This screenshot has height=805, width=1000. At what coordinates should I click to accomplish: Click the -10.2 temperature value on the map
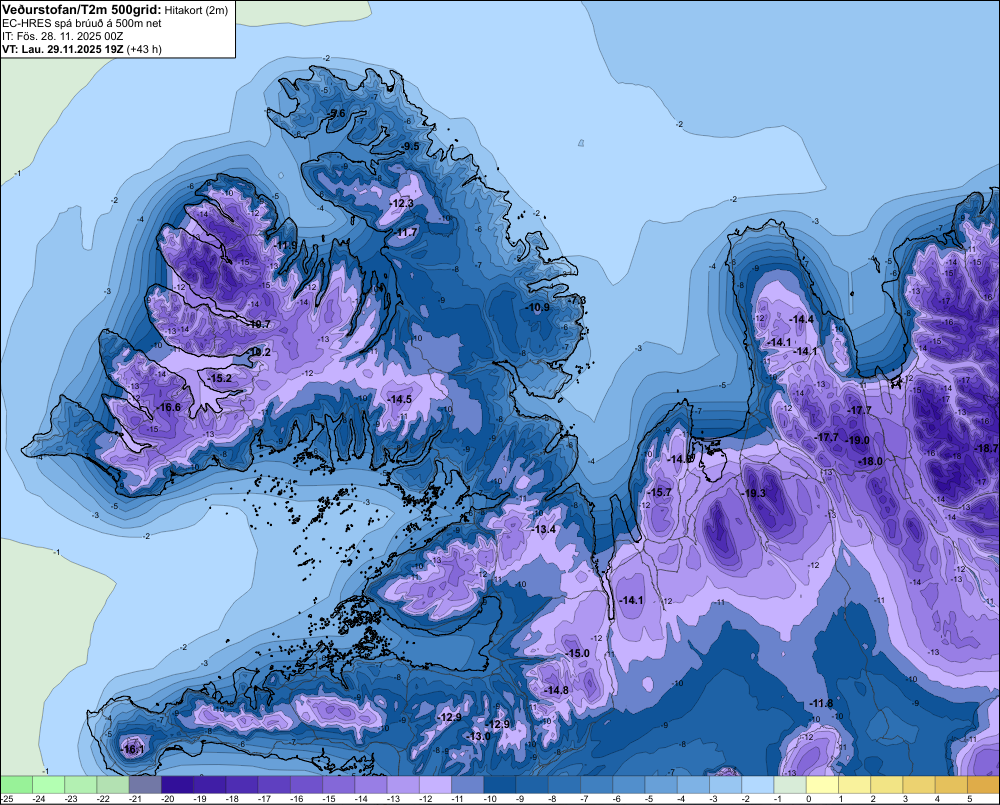[x=258, y=352]
